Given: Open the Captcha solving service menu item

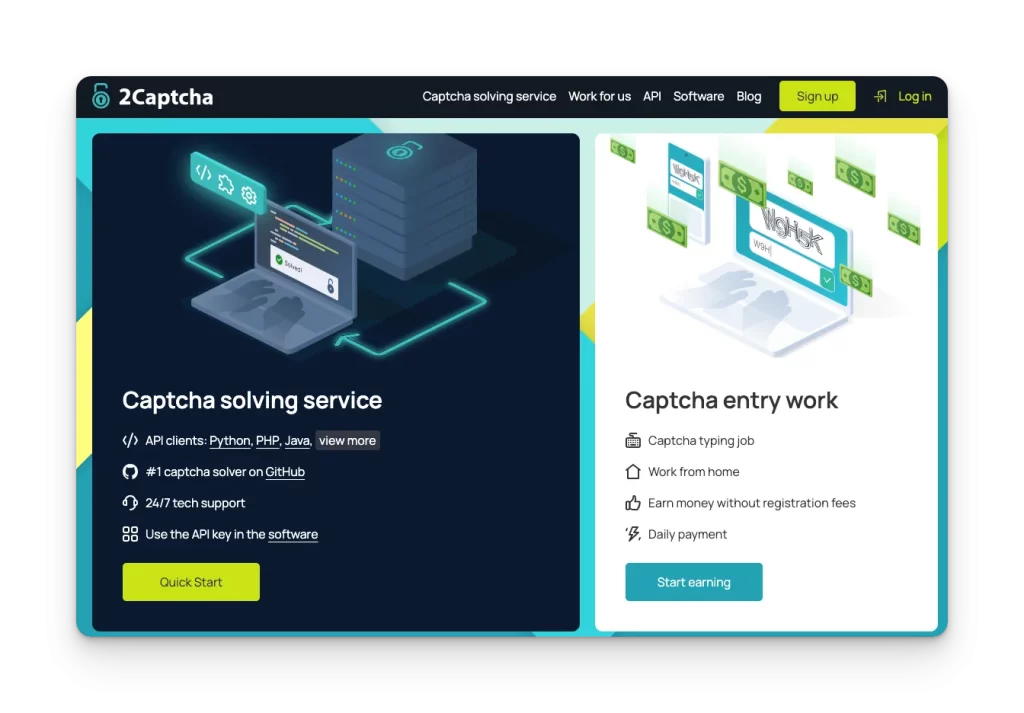Looking at the screenshot, I should 489,97.
